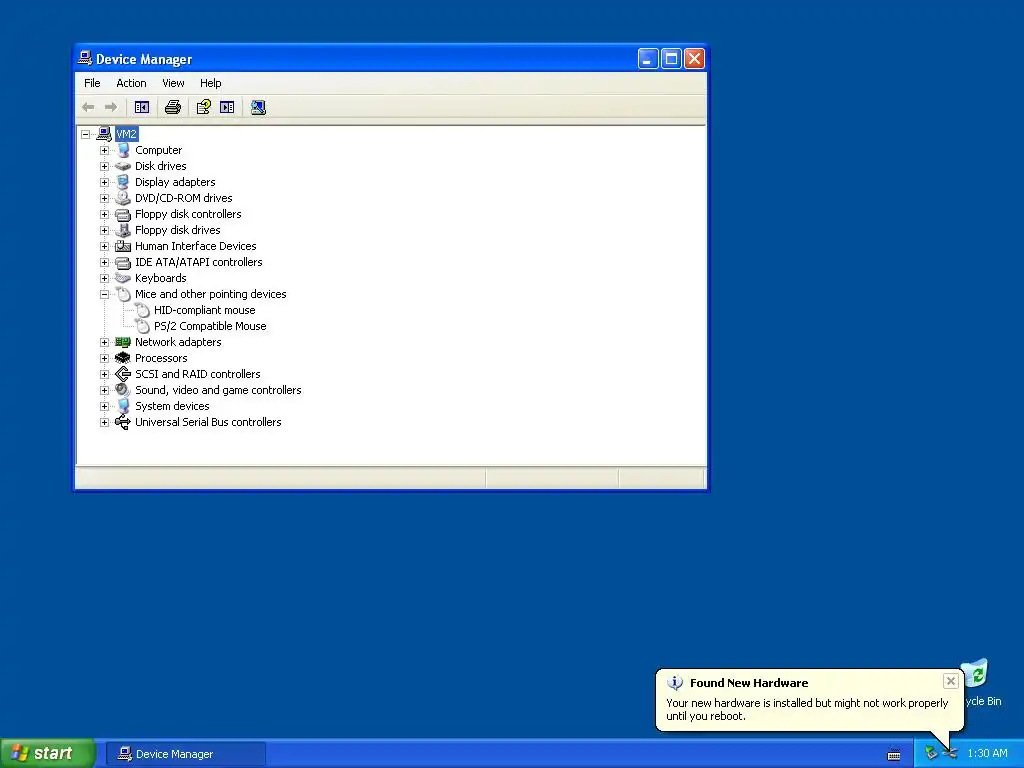Click the IDE ATA/ATAPI controllers icon
The height and width of the screenshot is (768, 1024).
click(x=123, y=263)
